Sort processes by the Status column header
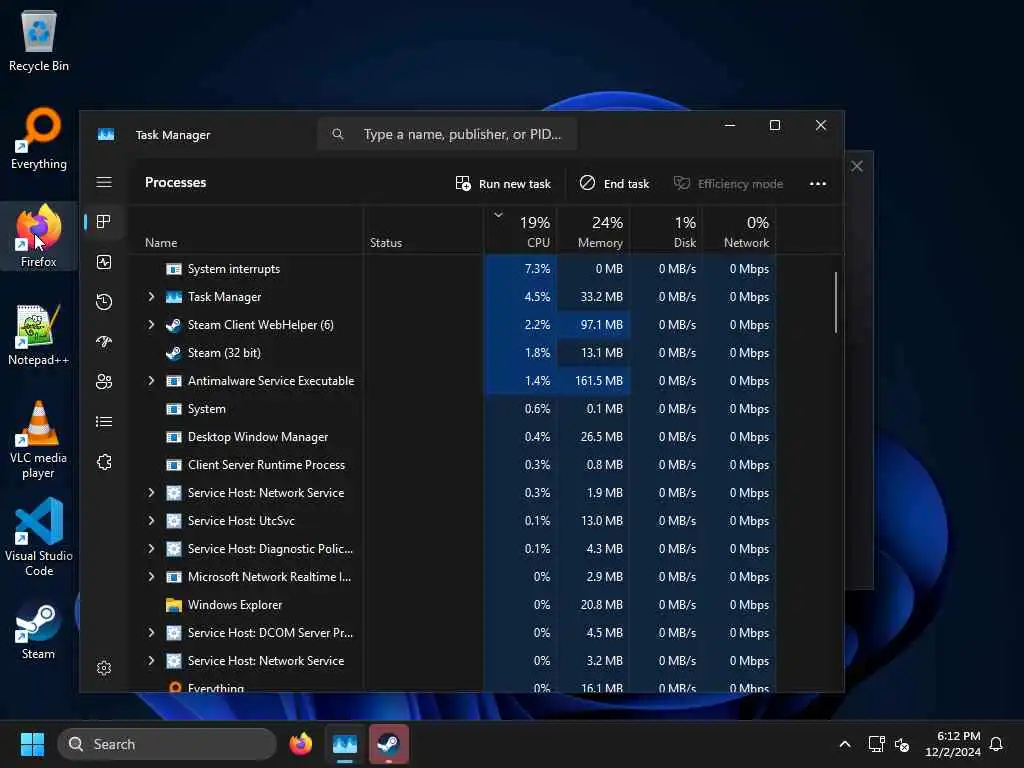This screenshot has width=1024, height=768. [x=423, y=231]
